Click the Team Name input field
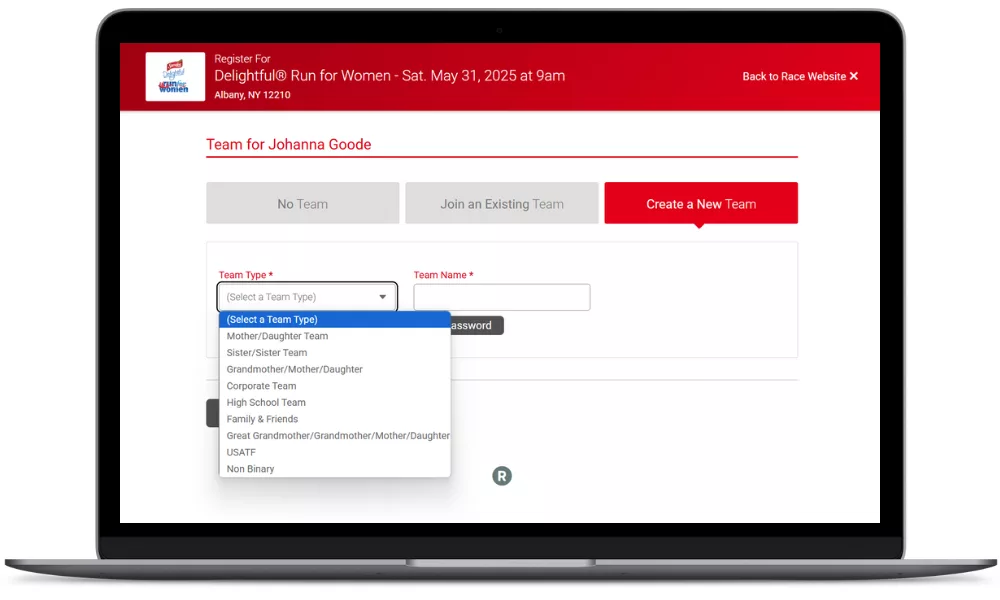Image resolution: width=1000 pixels, height=600 pixels. pyautogui.click(x=502, y=297)
